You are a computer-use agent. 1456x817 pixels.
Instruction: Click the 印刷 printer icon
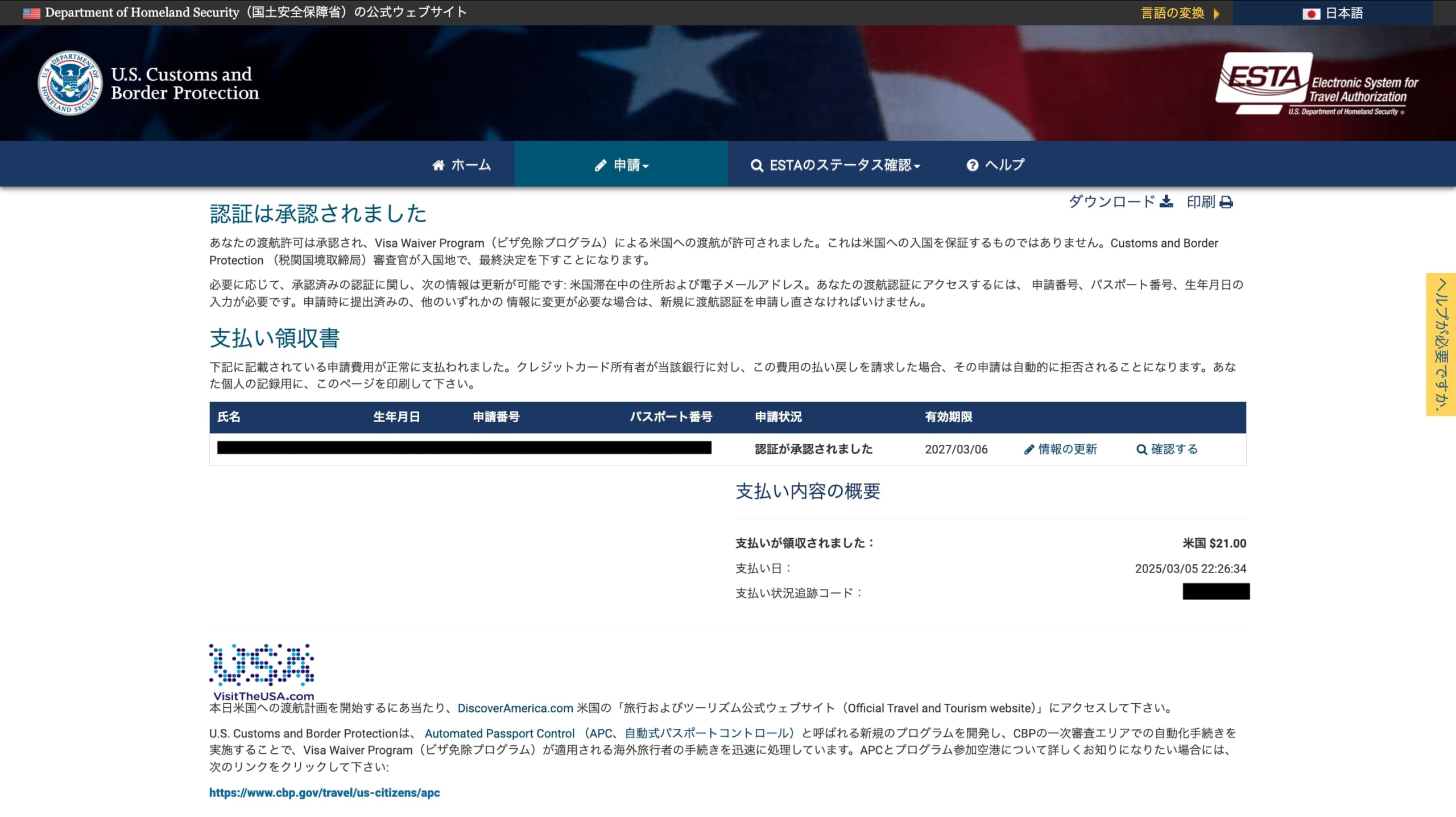pyautogui.click(x=1226, y=202)
